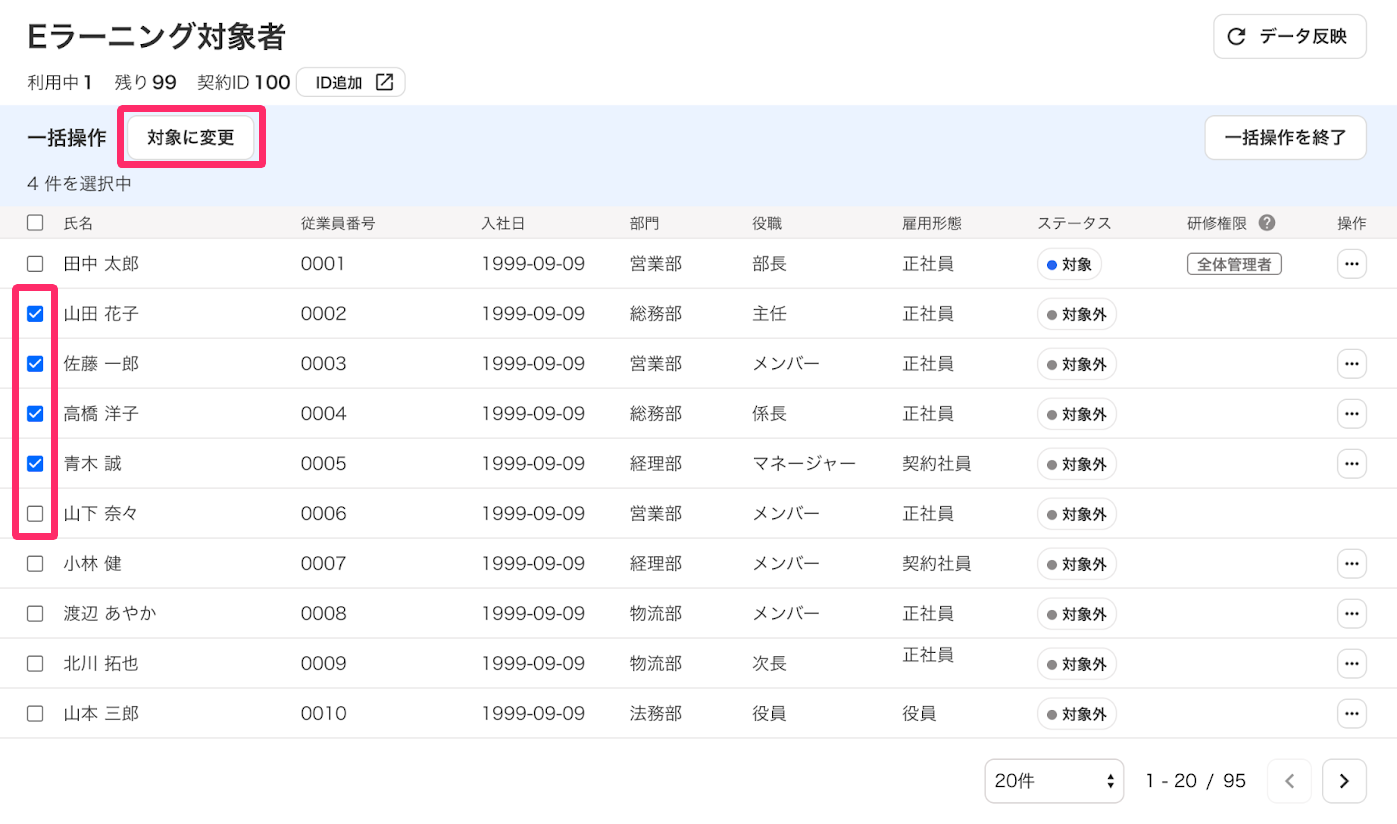Click the 次長 position cell
1397x824 pixels.
[x=769, y=664]
